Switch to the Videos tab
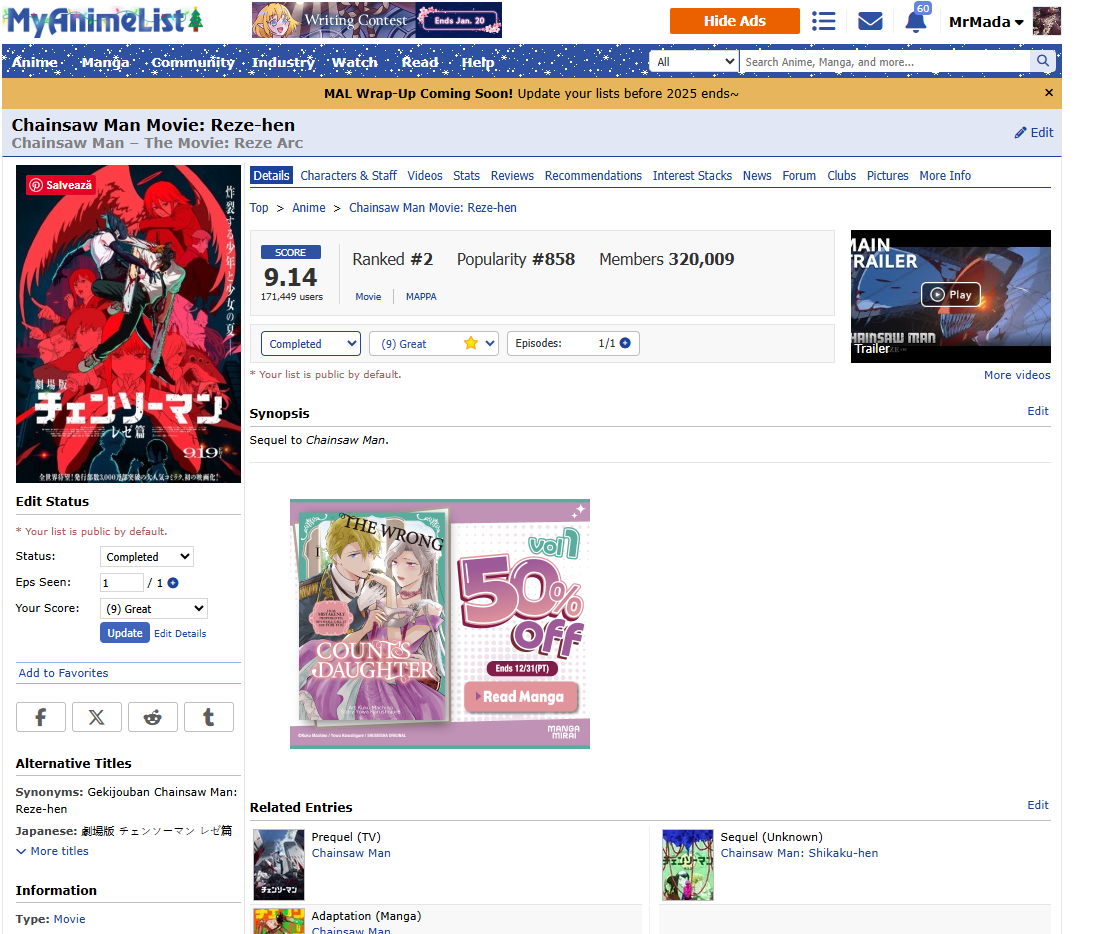Viewport: 1095px width, 934px height. point(425,175)
